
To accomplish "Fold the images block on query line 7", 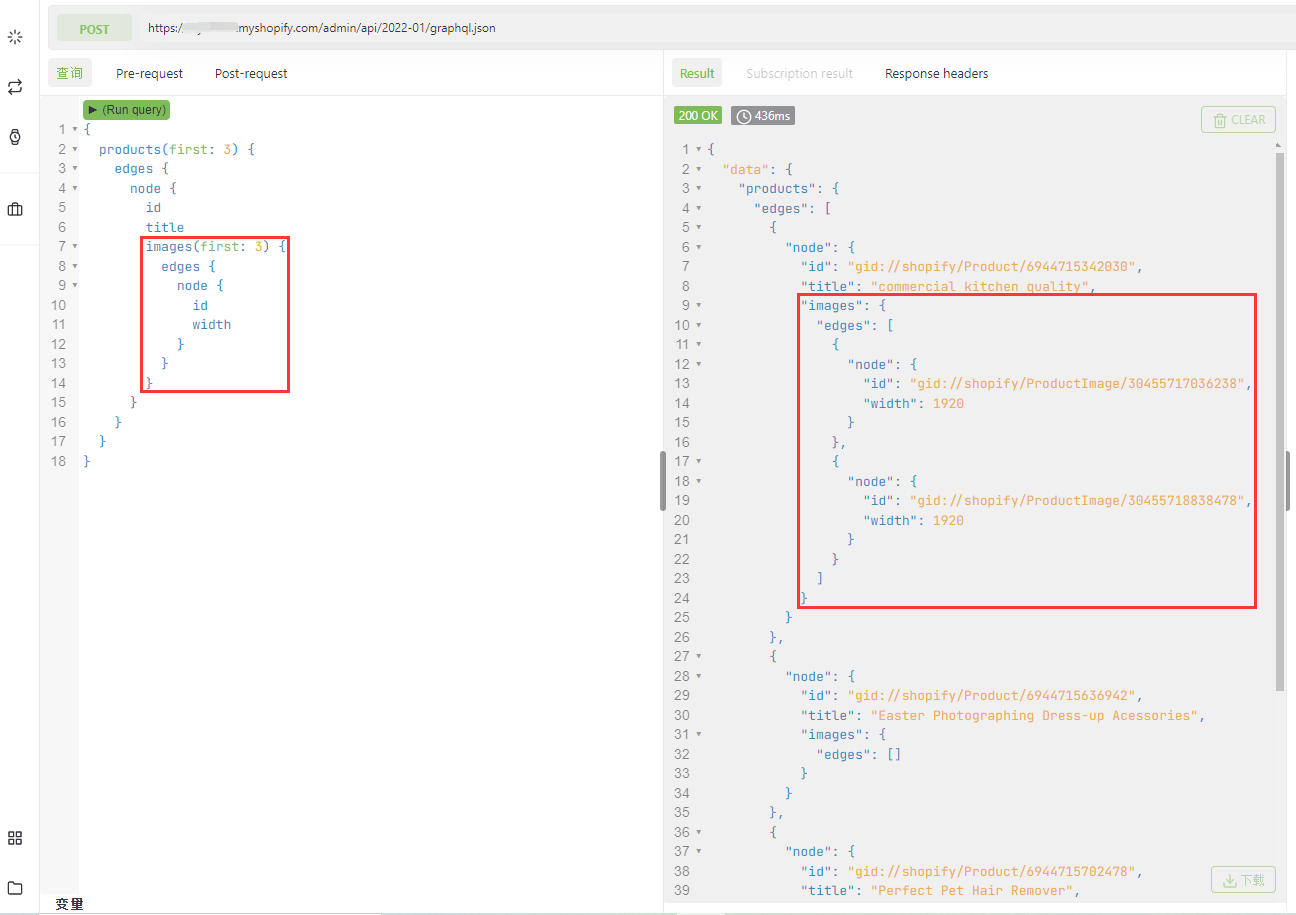I will point(75,247).
